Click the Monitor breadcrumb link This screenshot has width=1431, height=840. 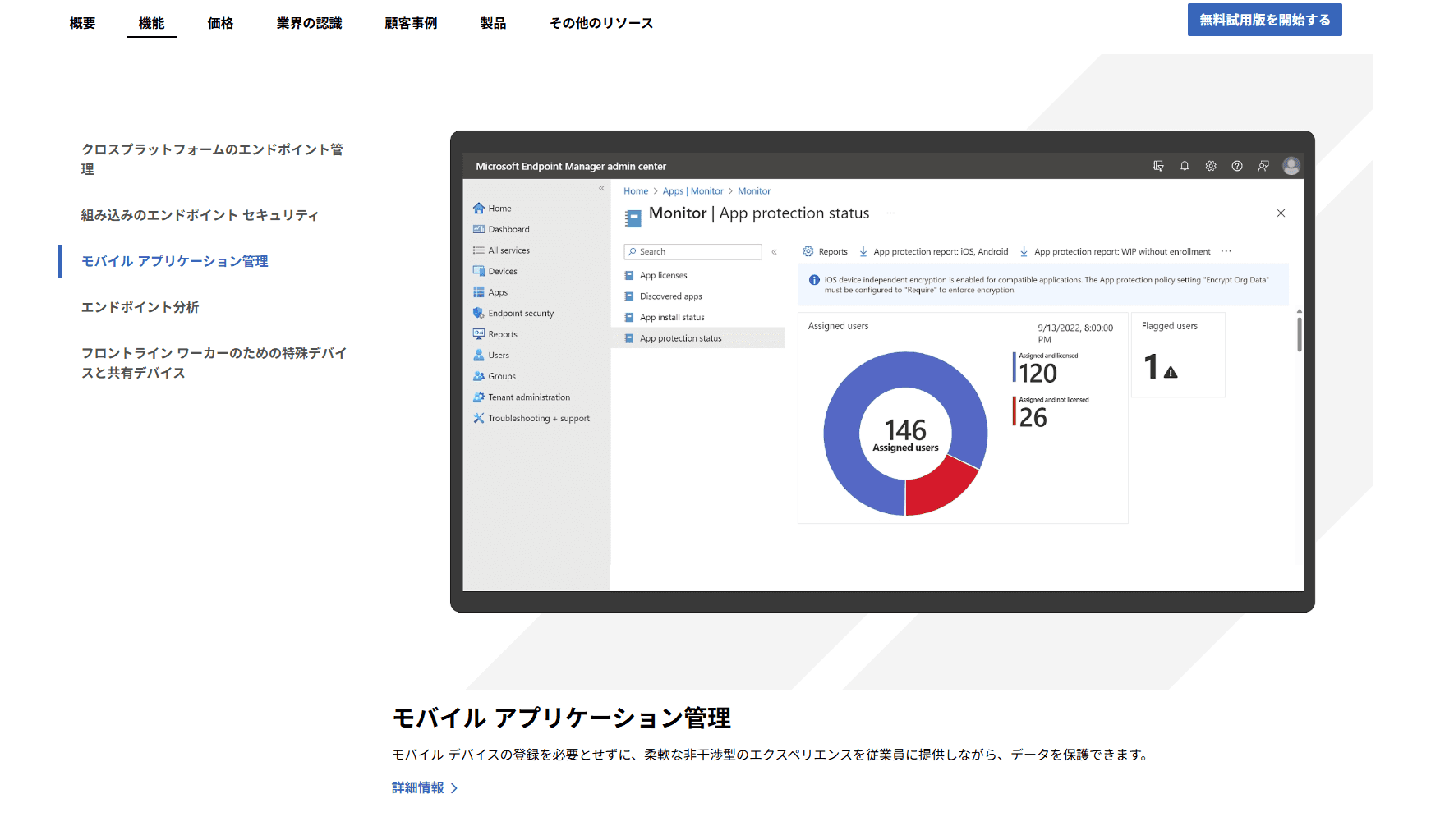[x=754, y=191]
